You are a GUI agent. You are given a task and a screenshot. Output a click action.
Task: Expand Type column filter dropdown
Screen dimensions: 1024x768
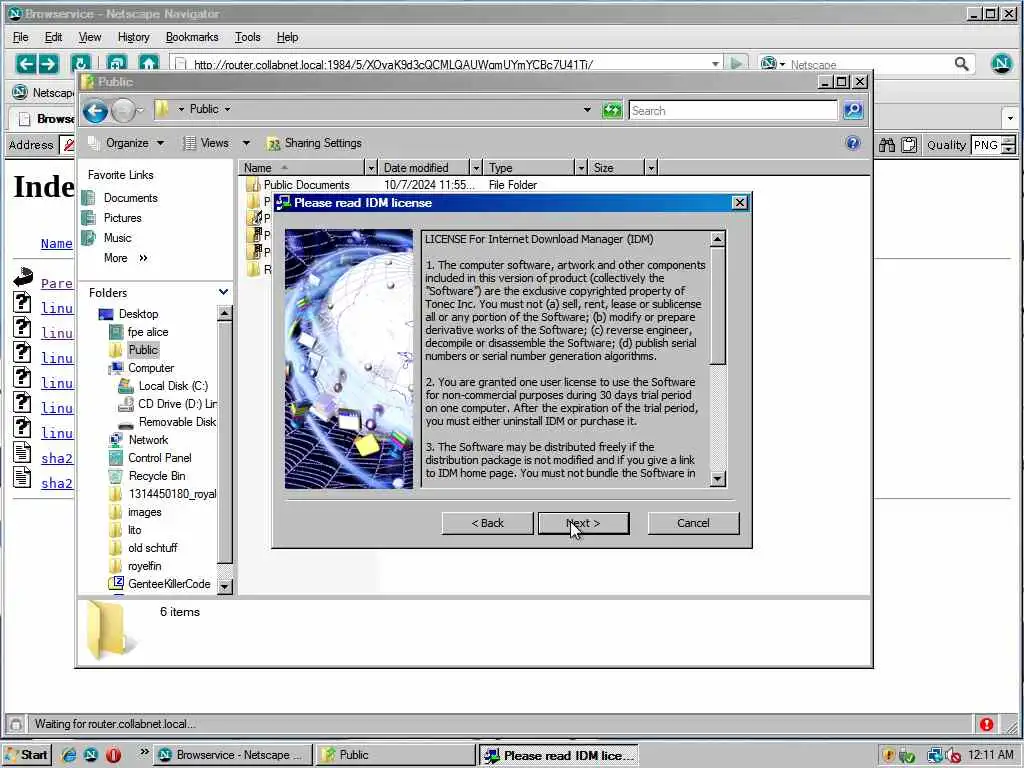pos(581,168)
